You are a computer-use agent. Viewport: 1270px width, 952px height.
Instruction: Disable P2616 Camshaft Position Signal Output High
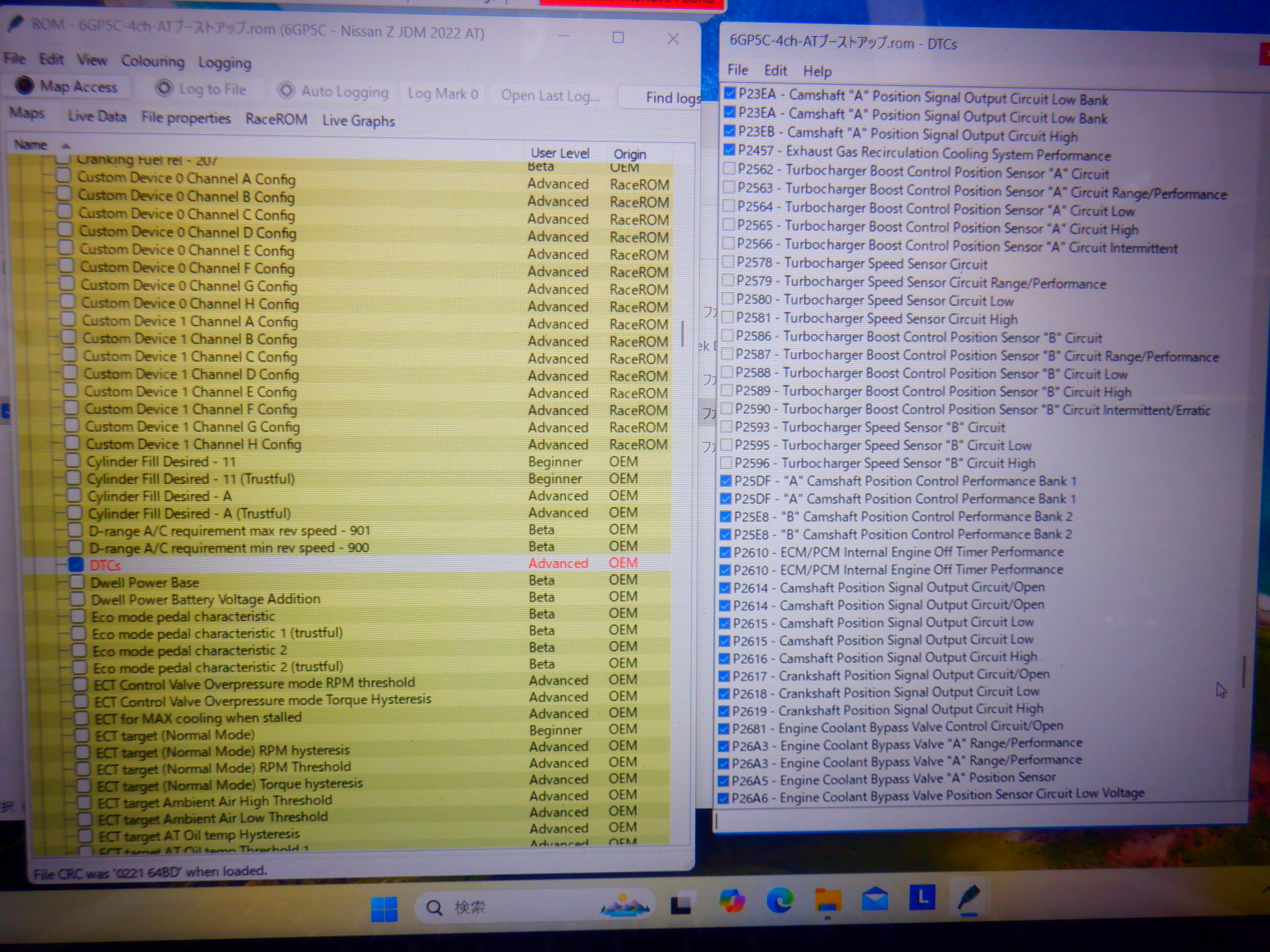coord(724,658)
